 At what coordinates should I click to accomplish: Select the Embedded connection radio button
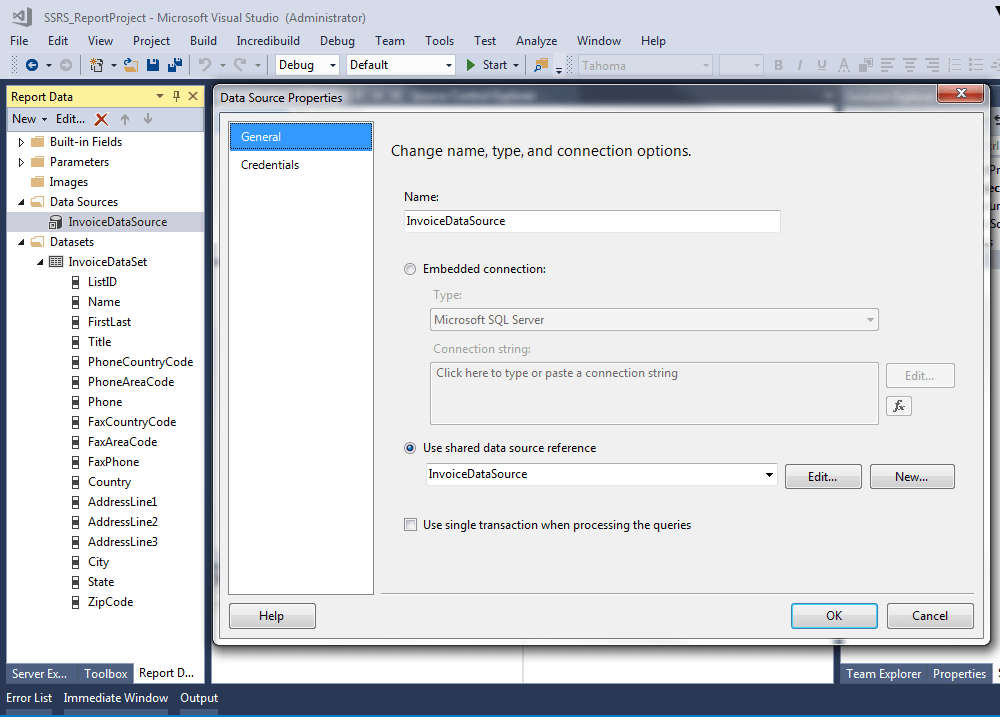[410, 268]
